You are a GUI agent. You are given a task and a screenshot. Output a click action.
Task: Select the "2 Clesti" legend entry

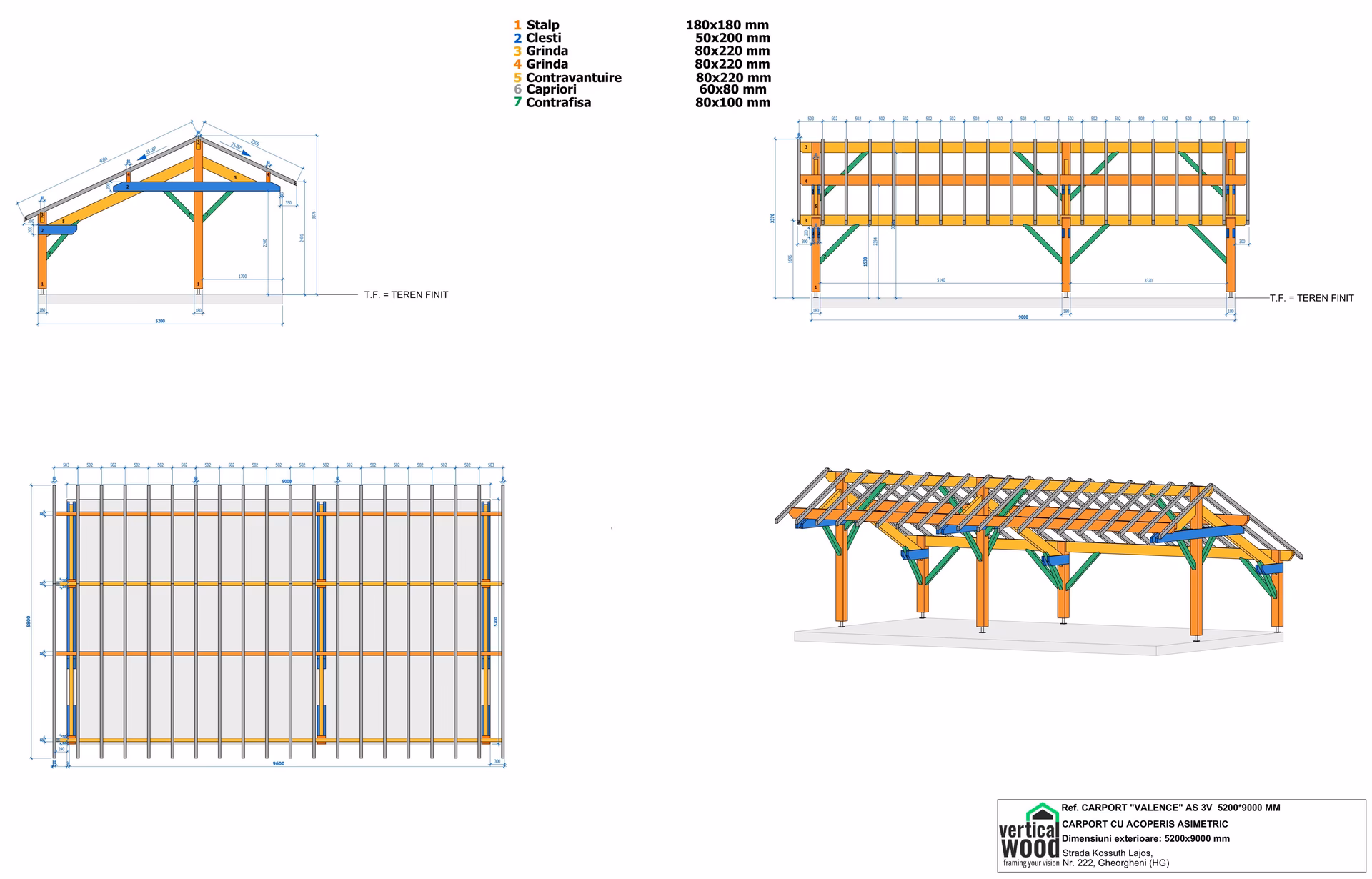(537, 38)
